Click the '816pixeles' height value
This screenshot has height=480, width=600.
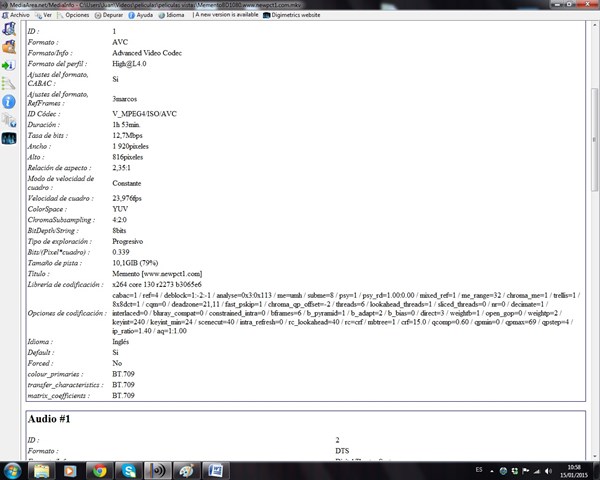coord(127,157)
